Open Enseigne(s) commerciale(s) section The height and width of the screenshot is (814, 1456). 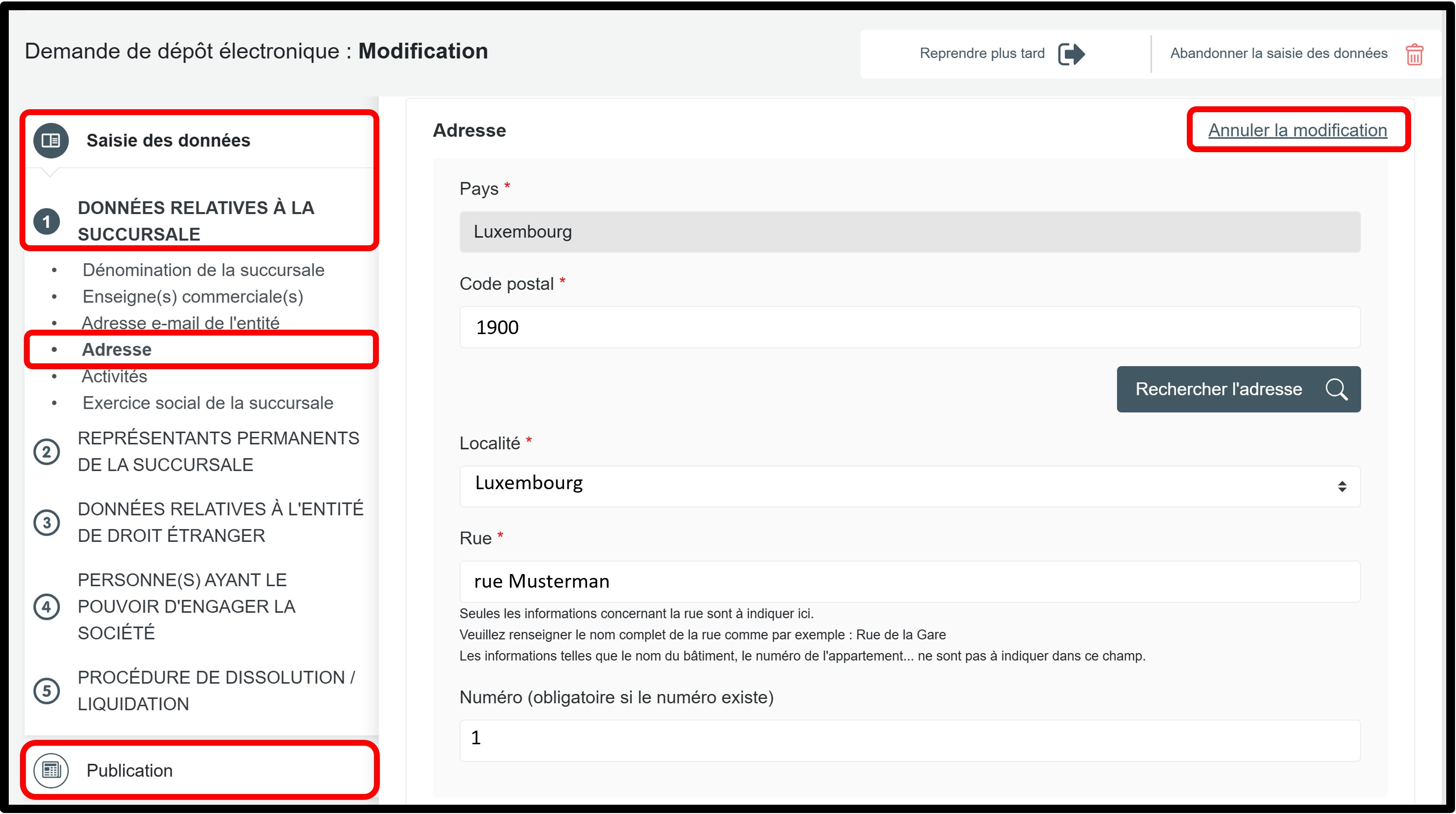click(193, 297)
